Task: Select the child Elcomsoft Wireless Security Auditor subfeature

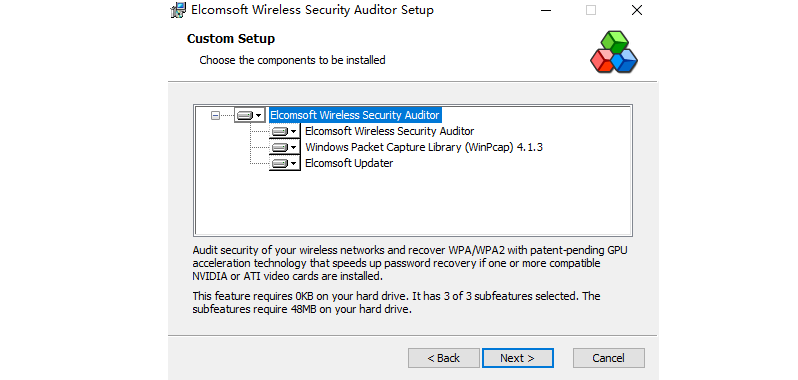Action: point(389,131)
